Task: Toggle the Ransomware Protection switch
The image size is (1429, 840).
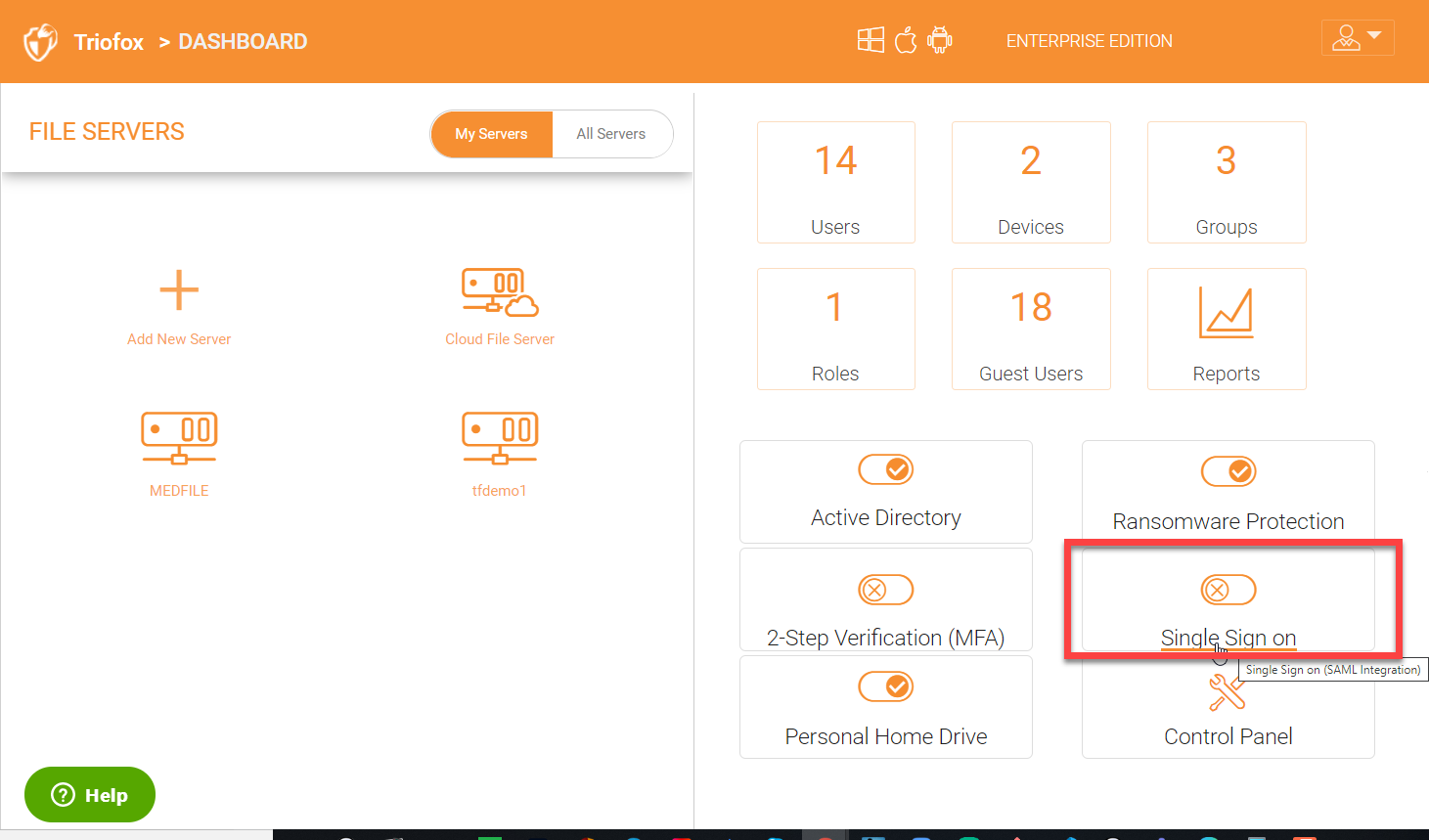Action: coord(1228,471)
